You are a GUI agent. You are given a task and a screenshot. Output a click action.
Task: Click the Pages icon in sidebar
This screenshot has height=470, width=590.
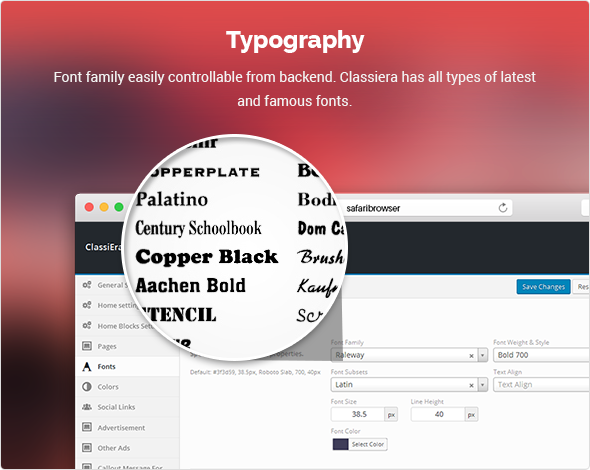87,346
